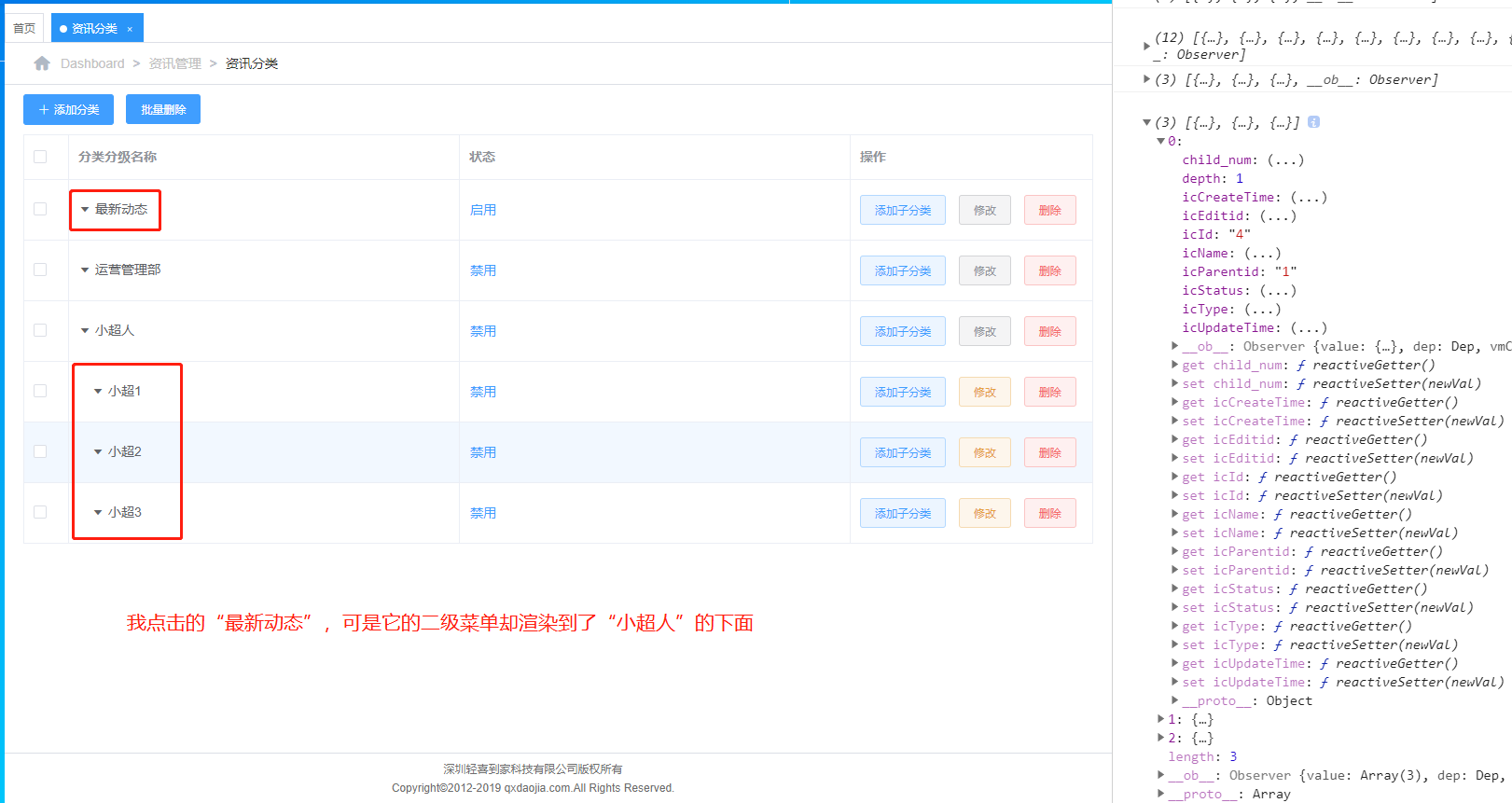Collapse the 最新动态 category arrow
The image size is (1512, 803).
[x=85, y=210]
